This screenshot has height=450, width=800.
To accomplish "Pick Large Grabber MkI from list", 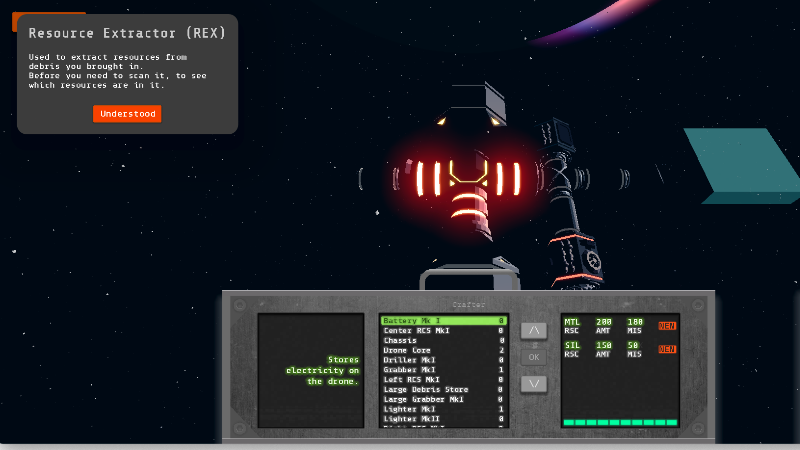I will pyautogui.click(x=442, y=399).
